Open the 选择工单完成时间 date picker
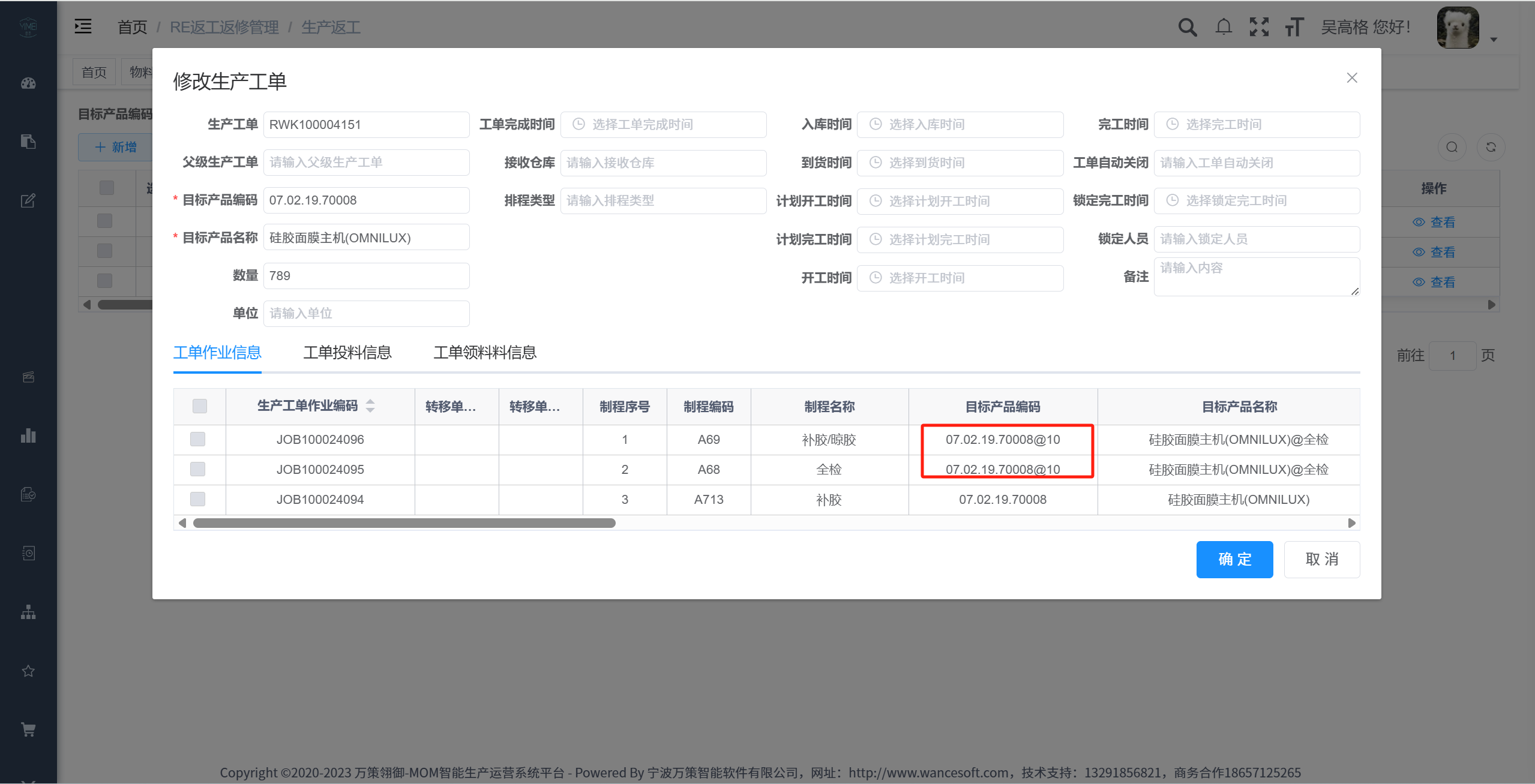The height and width of the screenshot is (784, 1535). coord(663,124)
